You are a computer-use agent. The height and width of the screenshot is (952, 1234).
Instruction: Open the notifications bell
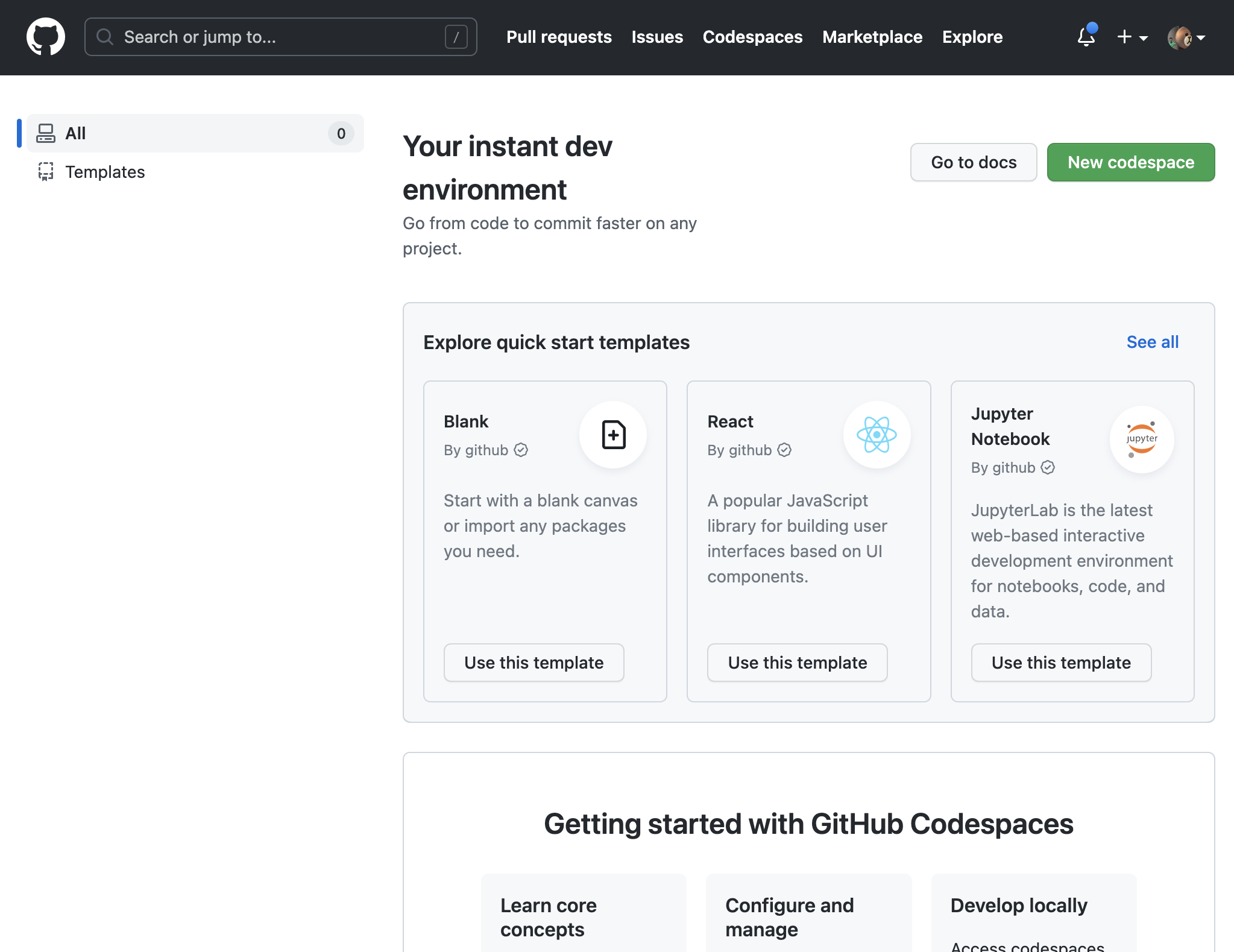(1086, 37)
